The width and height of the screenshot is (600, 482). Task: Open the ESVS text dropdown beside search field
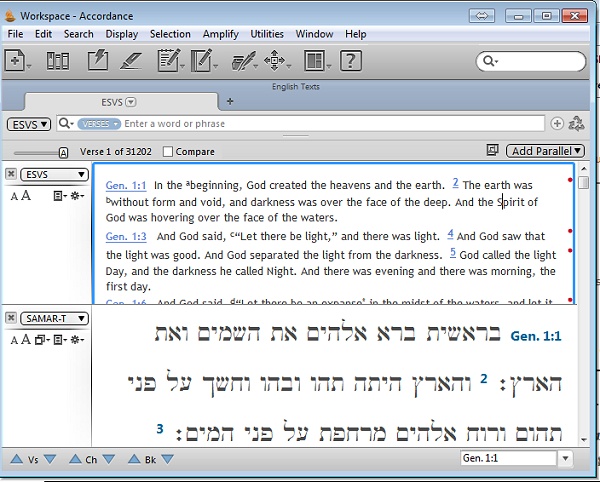tap(29, 124)
